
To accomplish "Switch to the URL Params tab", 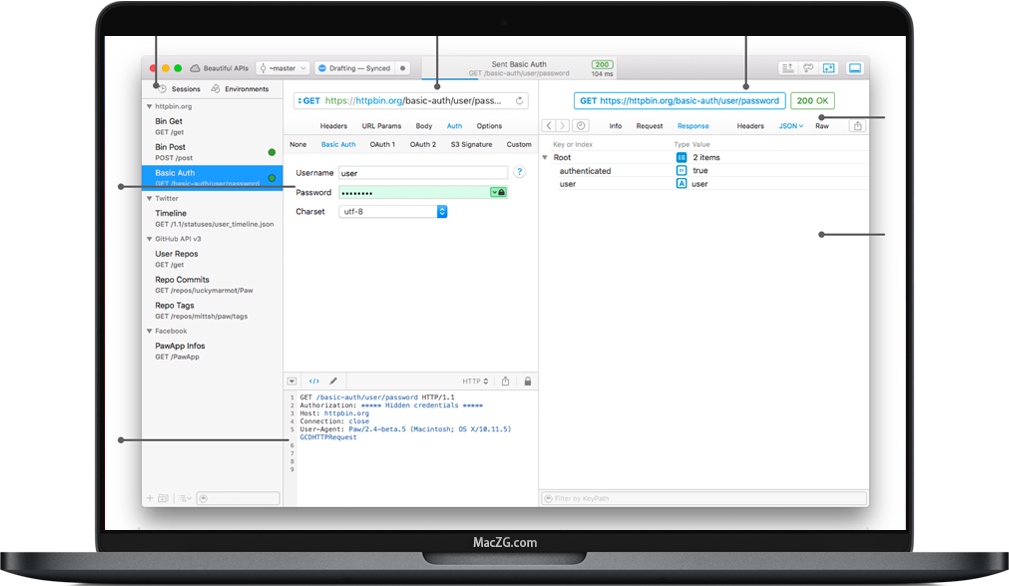I will point(381,126).
